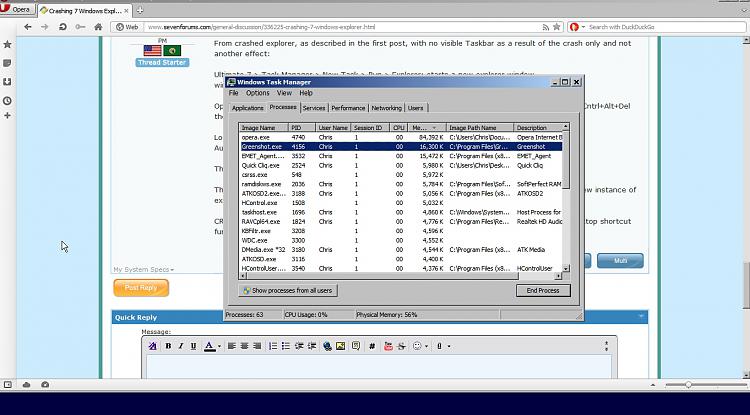Open Downloads panel in Opera sidebar

7,82
